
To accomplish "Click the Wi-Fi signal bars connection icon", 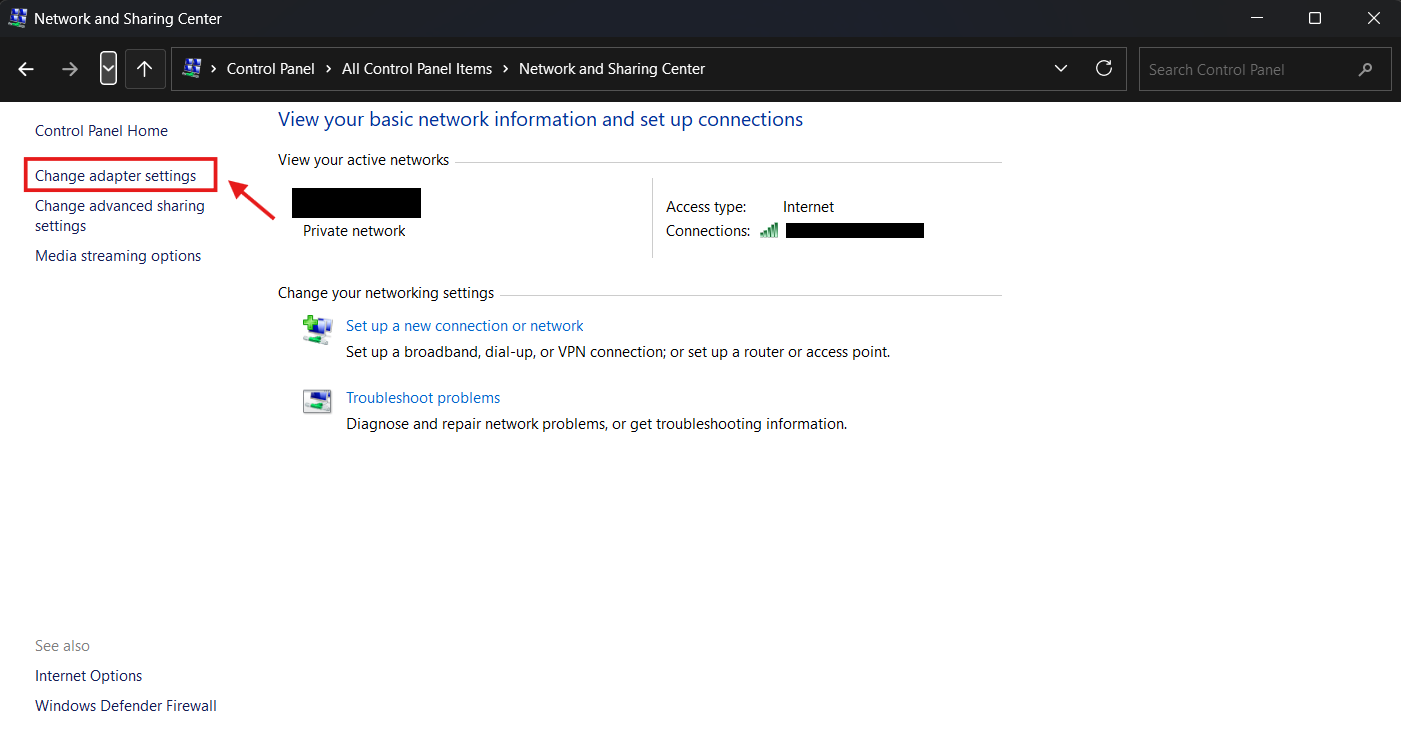I will coord(769,230).
